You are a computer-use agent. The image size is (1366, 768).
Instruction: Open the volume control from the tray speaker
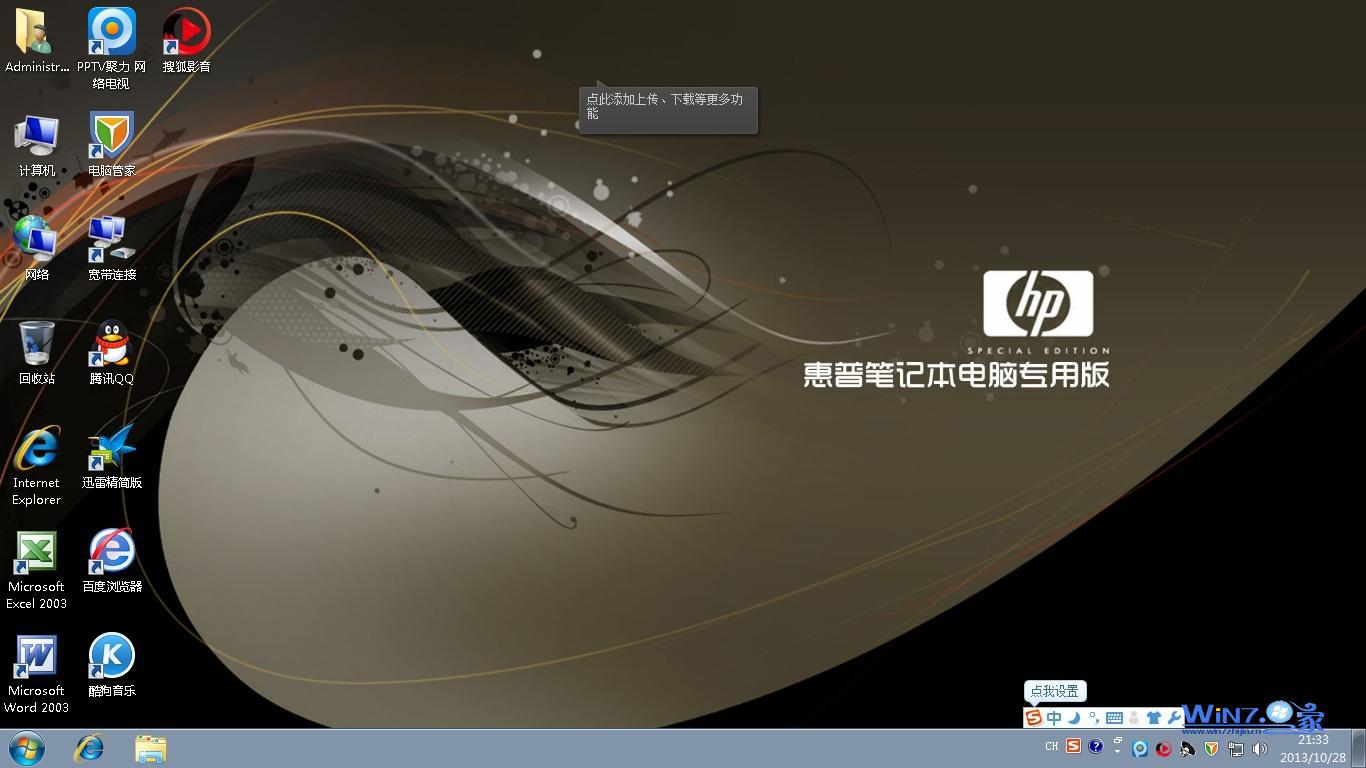(1260, 749)
